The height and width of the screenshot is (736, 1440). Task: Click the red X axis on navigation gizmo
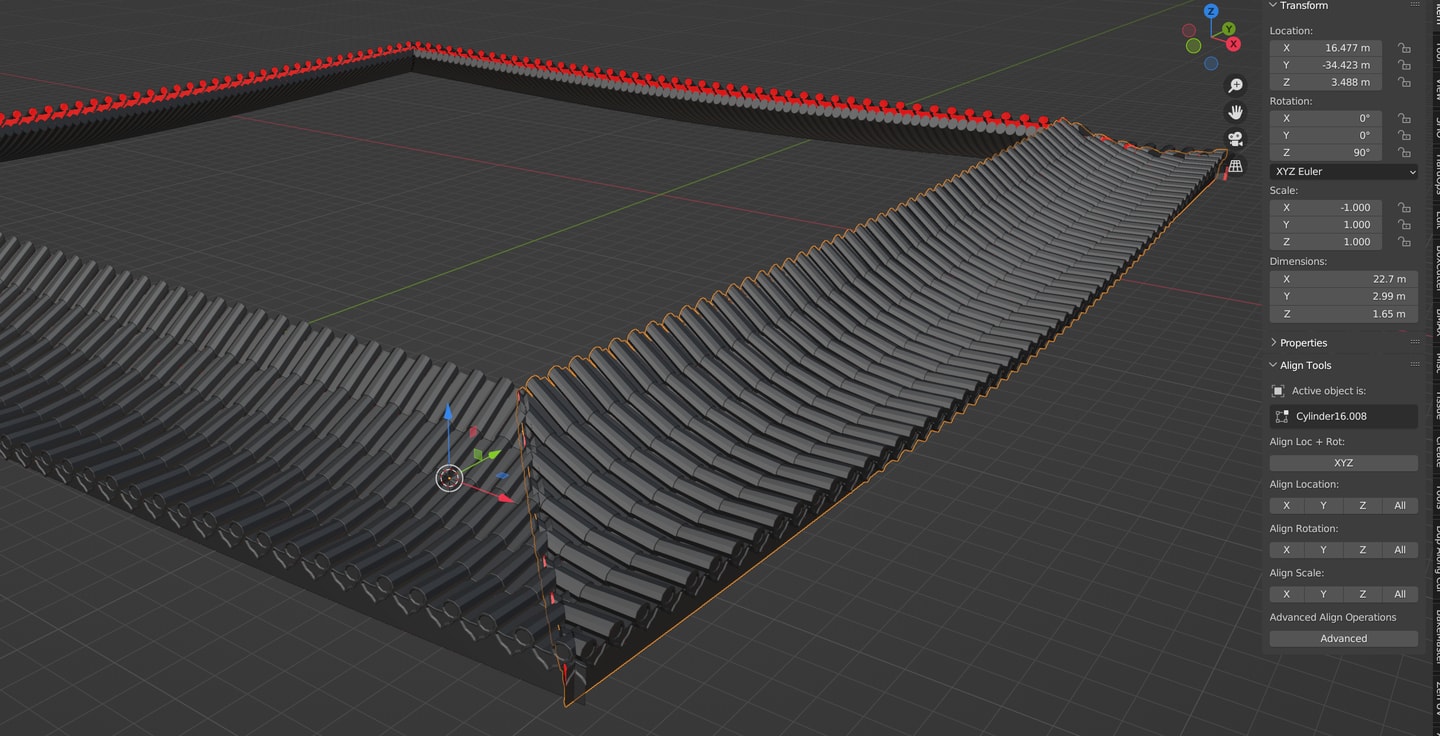click(1233, 44)
